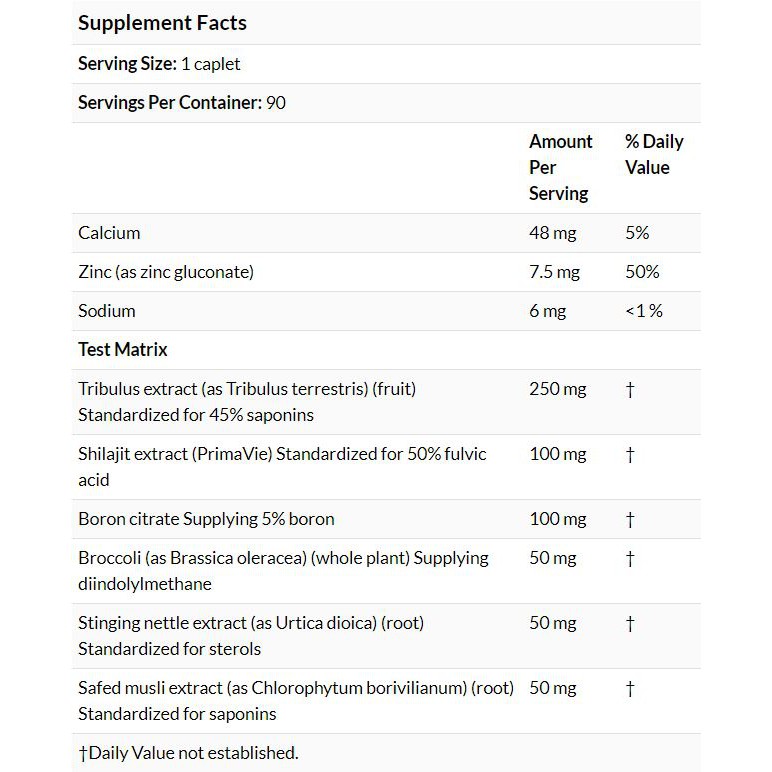772x772 pixels.
Task: Click the 50% zinc daily value
Action: click(x=642, y=272)
